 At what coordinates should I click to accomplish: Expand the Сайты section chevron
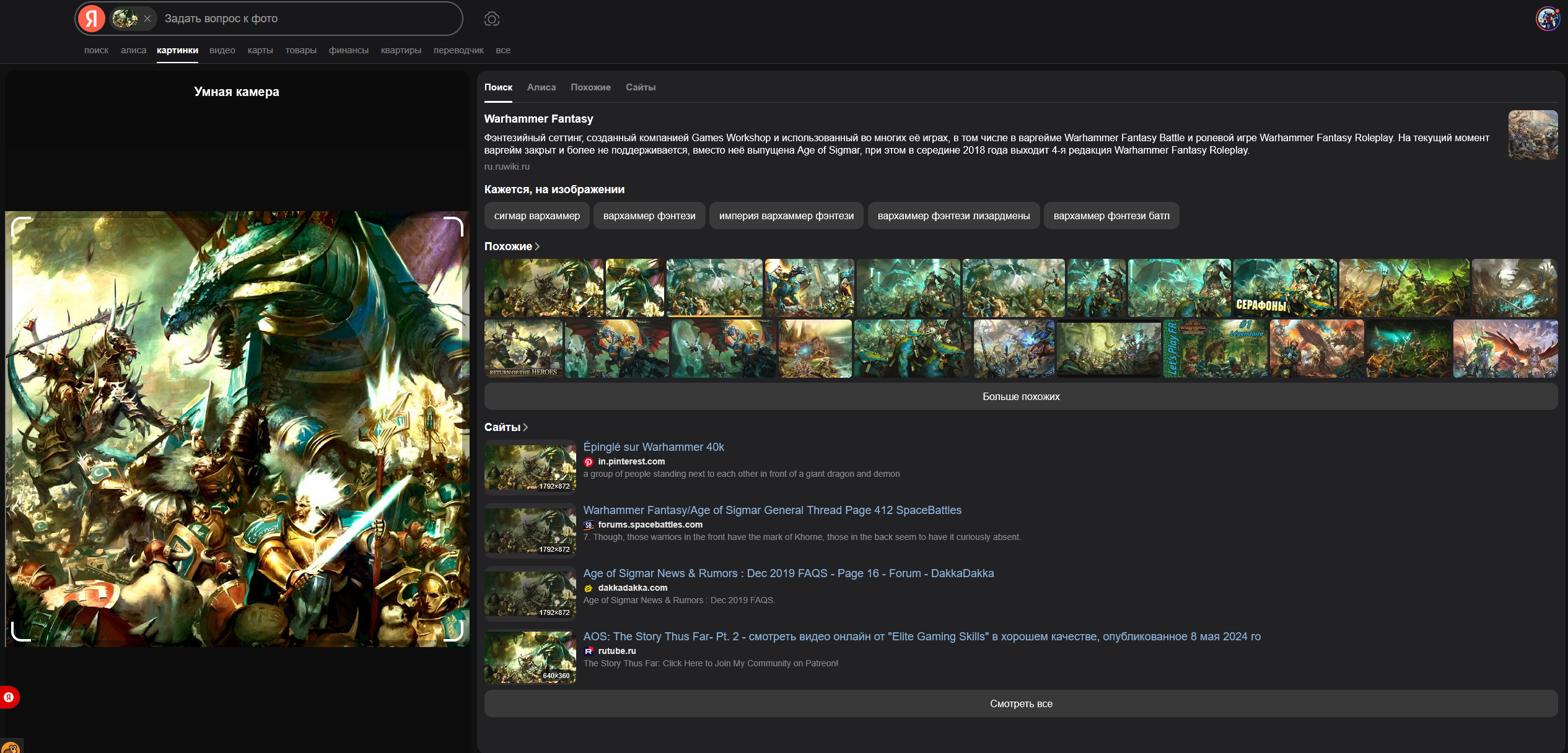525,427
